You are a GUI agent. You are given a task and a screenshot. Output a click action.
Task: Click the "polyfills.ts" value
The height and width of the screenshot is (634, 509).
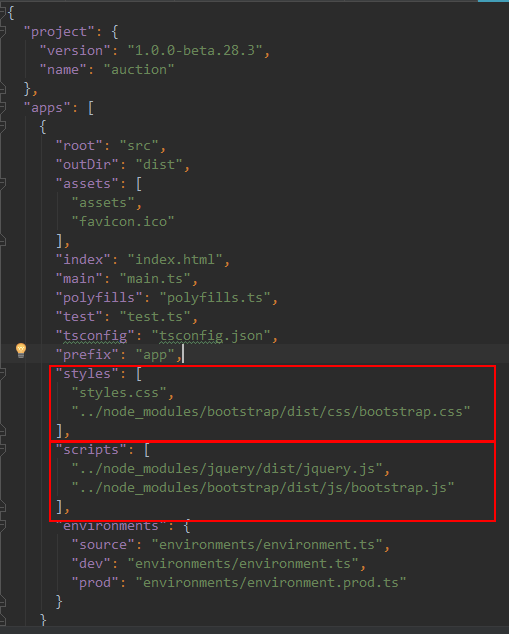coord(215,298)
